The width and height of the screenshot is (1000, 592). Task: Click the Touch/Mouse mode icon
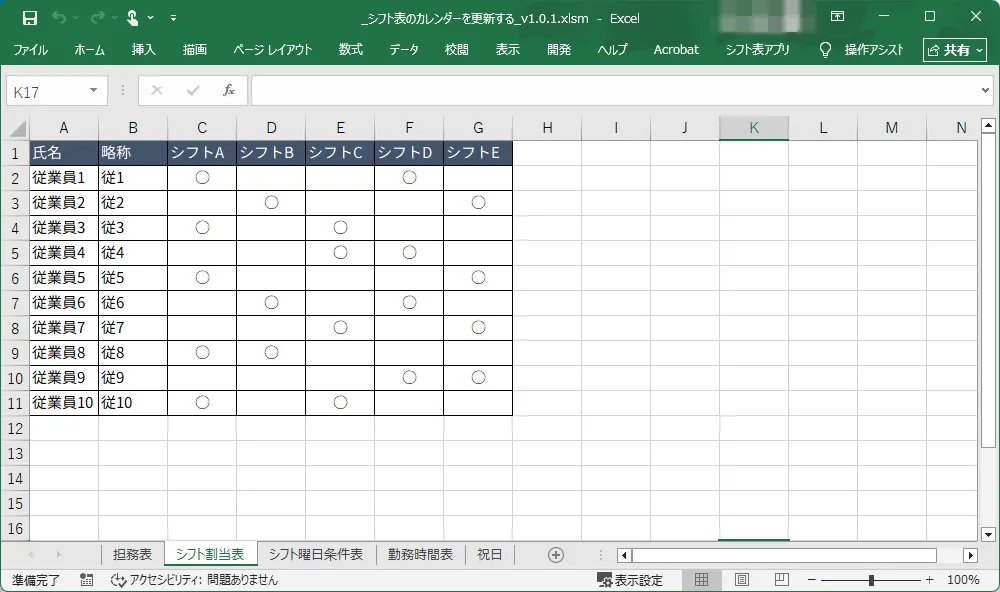133,18
